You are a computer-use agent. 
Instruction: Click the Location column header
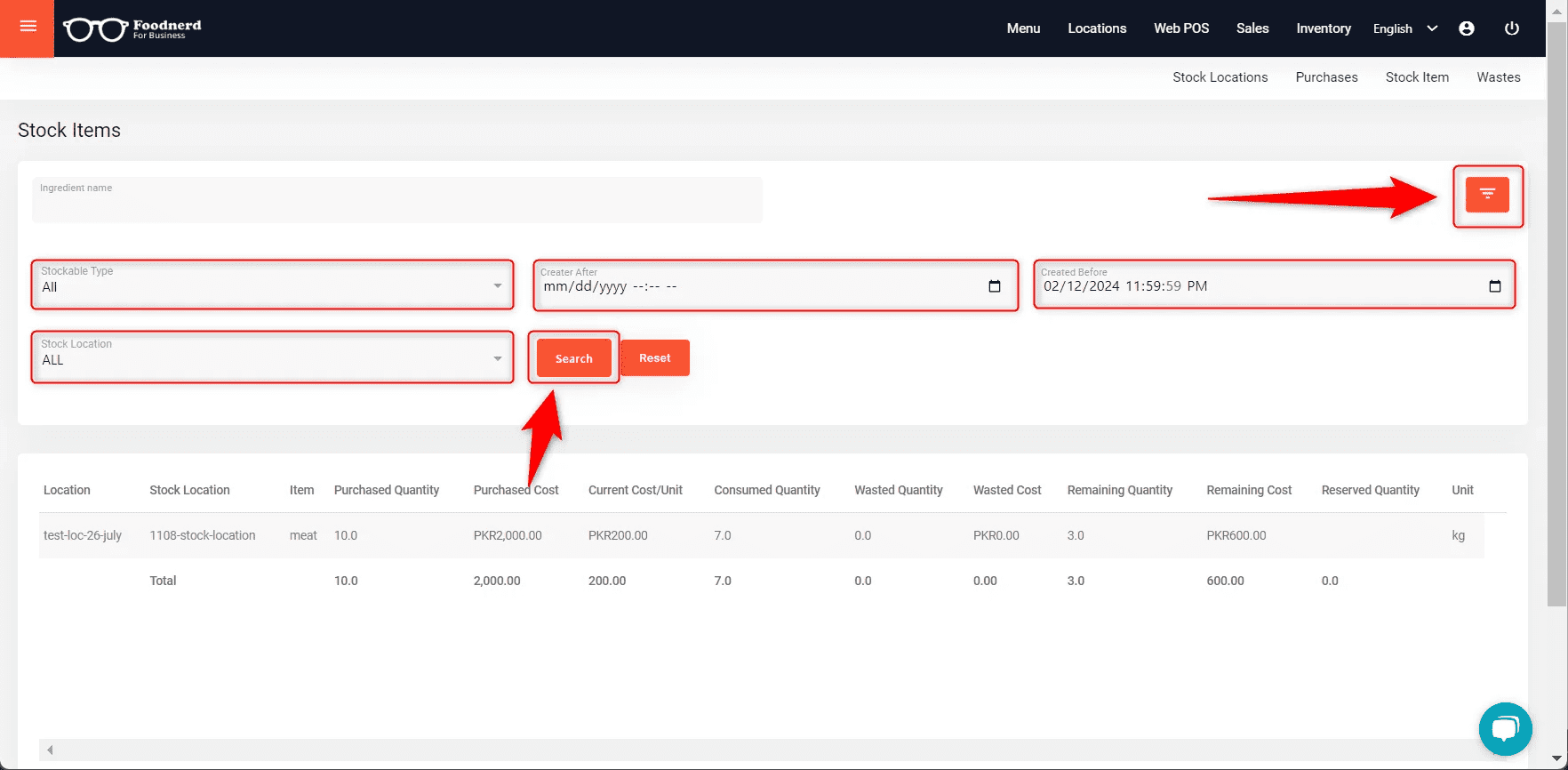(67, 490)
